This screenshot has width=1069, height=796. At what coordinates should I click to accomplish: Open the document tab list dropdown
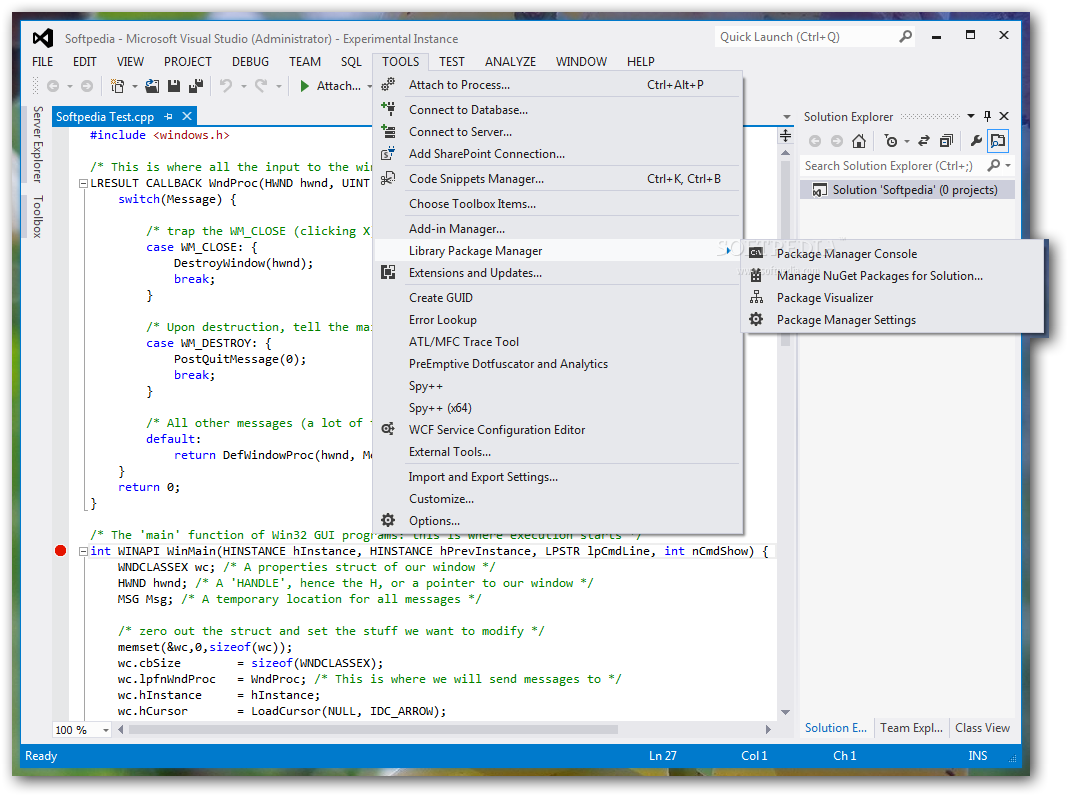click(x=787, y=117)
